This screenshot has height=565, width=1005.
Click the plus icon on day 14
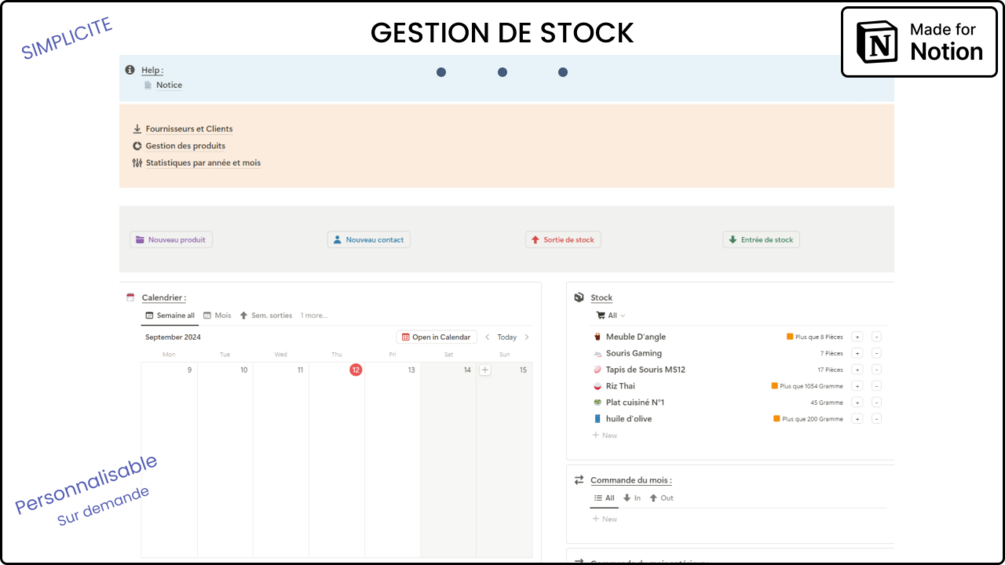(485, 370)
